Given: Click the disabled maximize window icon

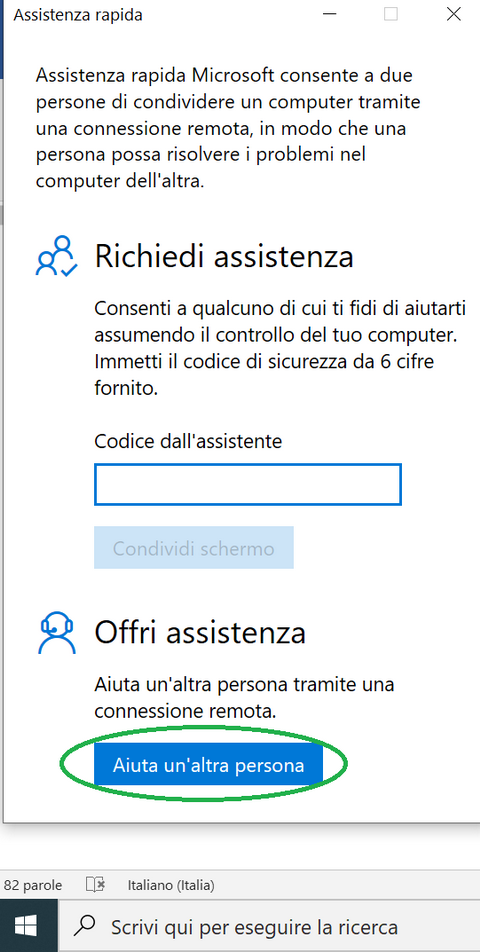Looking at the screenshot, I should click(x=391, y=14).
